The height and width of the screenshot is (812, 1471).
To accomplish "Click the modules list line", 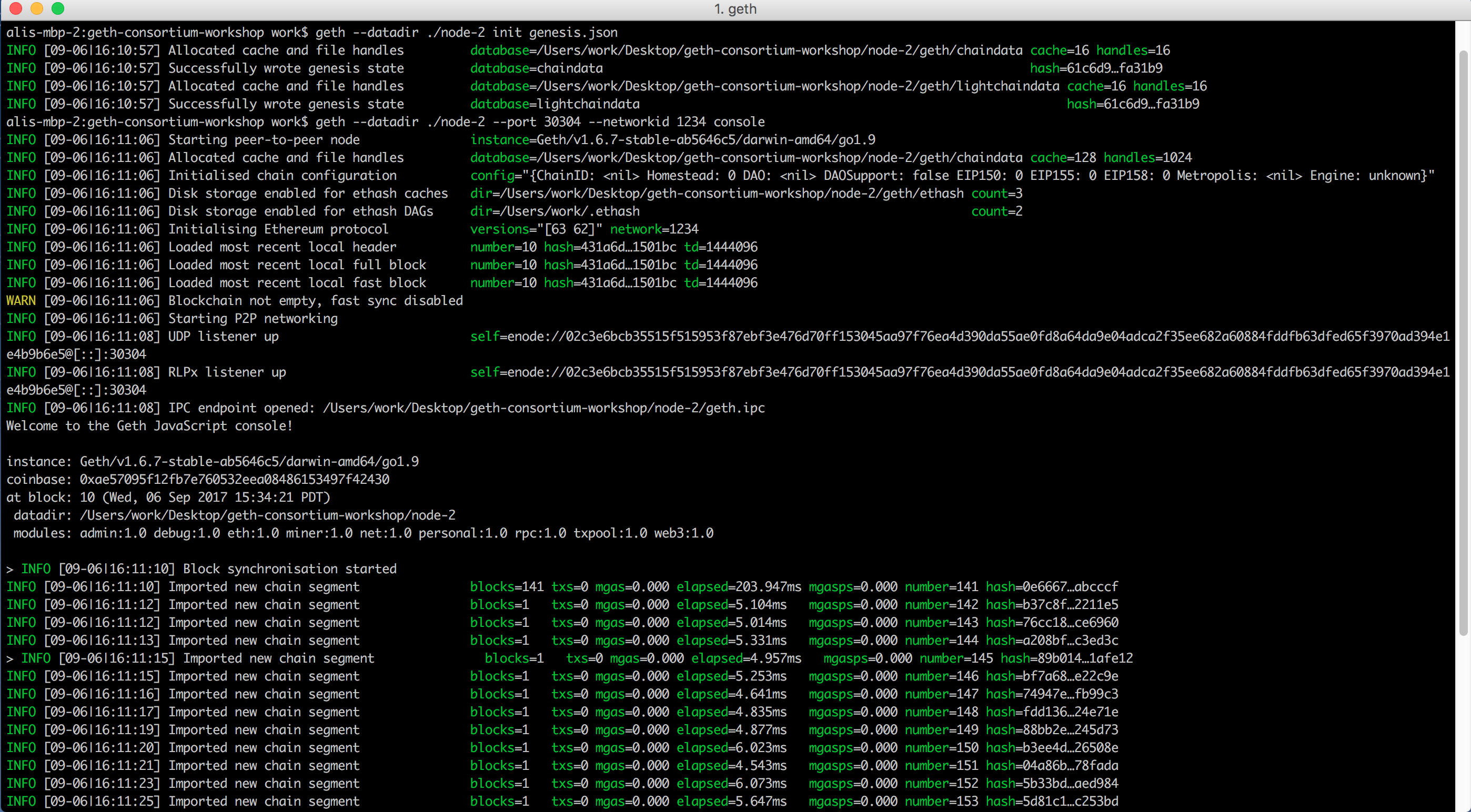I will click(x=363, y=533).
